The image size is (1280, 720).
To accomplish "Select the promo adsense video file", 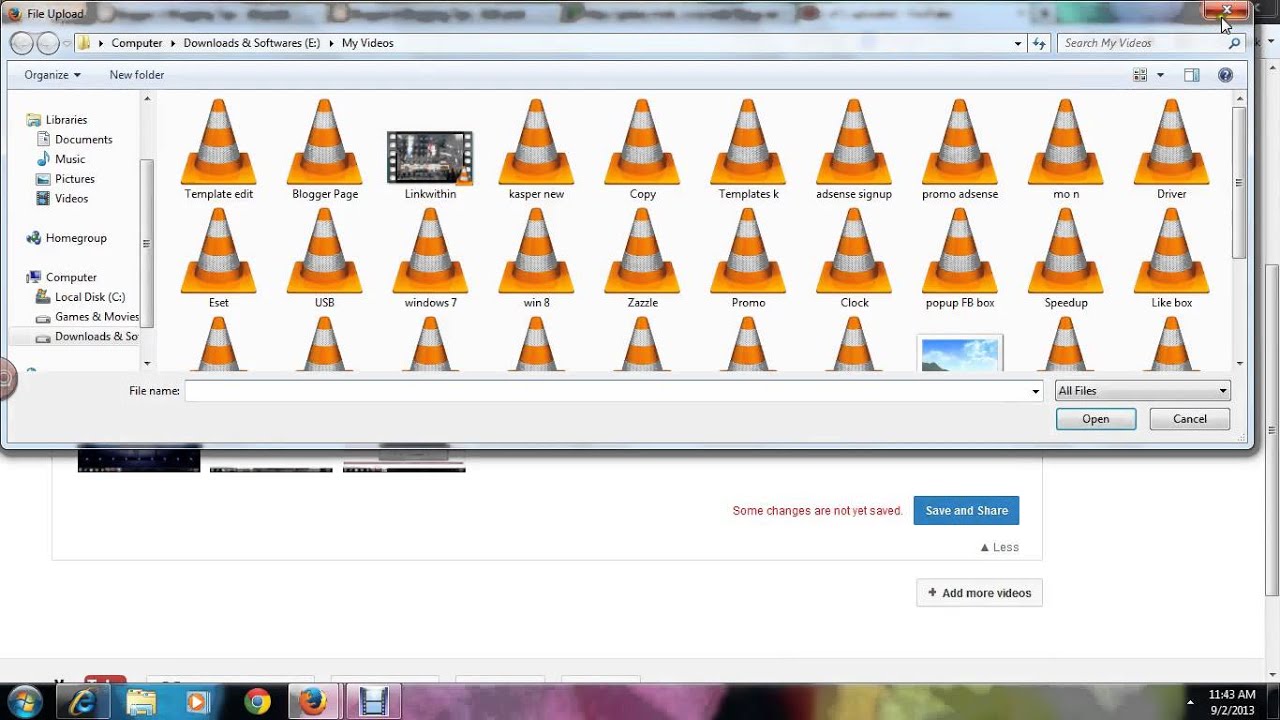I will pos(960,150).
